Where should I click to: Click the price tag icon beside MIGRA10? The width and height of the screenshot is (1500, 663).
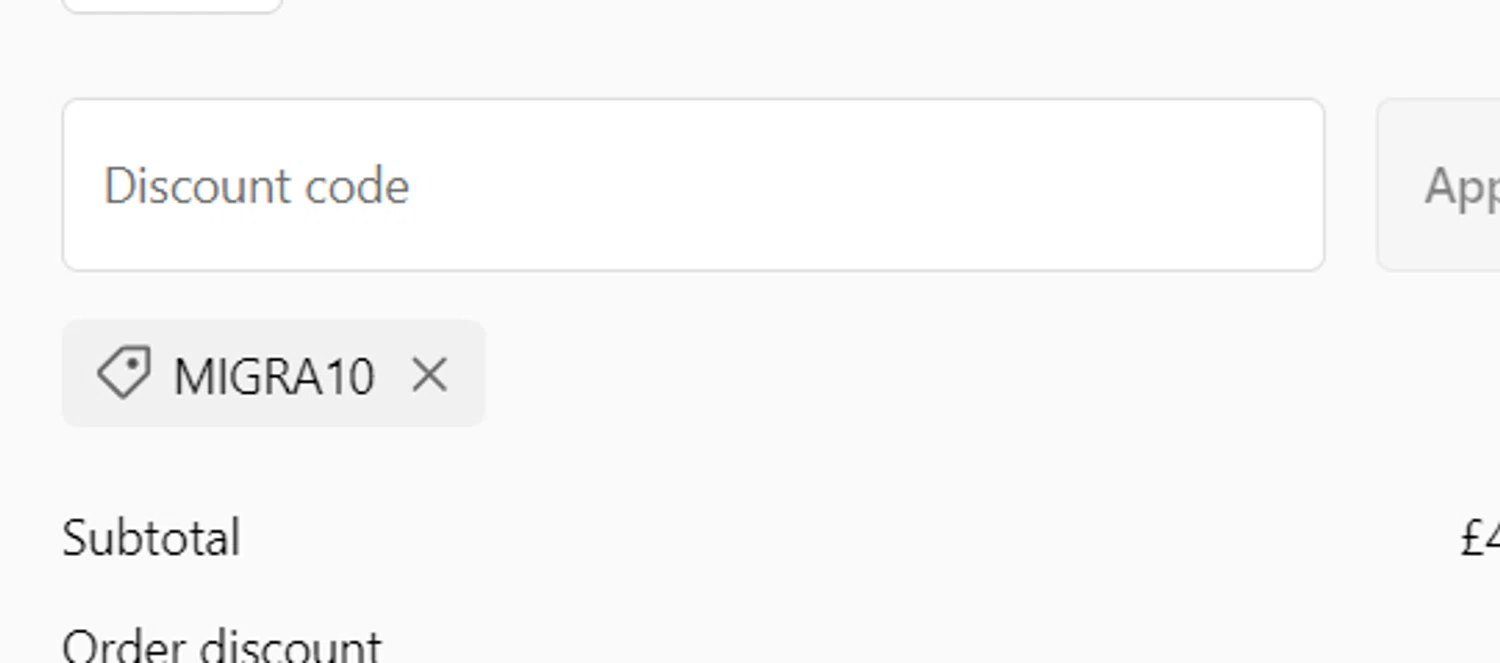123,373
